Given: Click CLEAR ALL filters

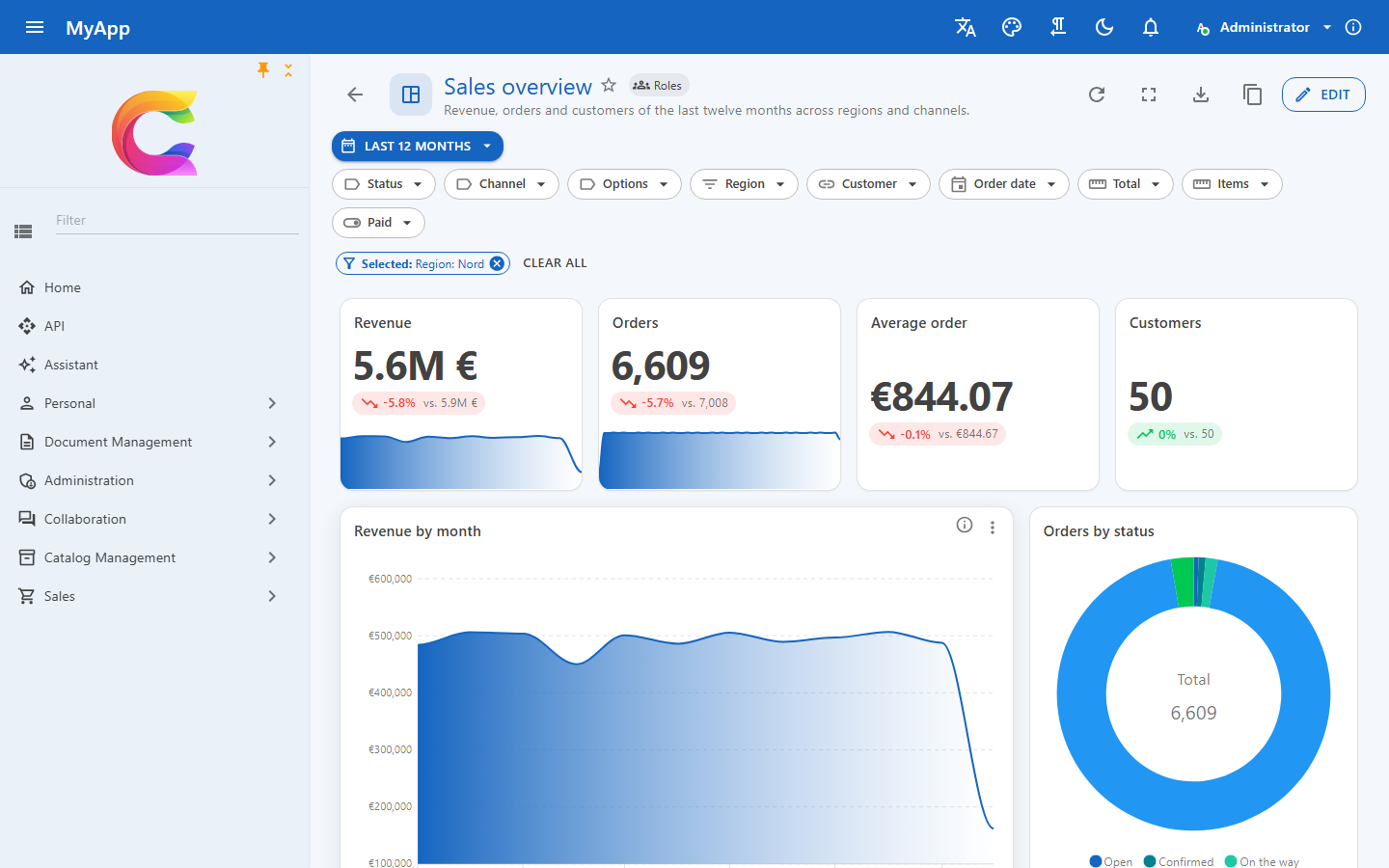Looking at the screenshot, I should 555,263.
